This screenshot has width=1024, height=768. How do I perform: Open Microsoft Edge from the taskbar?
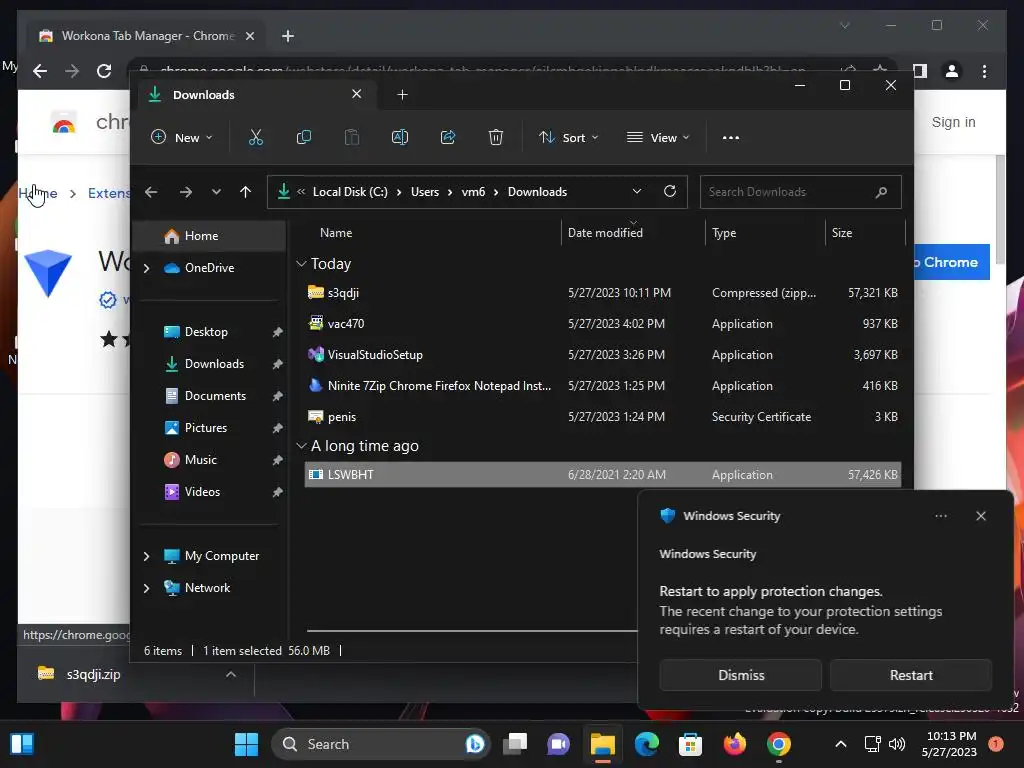click(647, 744)
